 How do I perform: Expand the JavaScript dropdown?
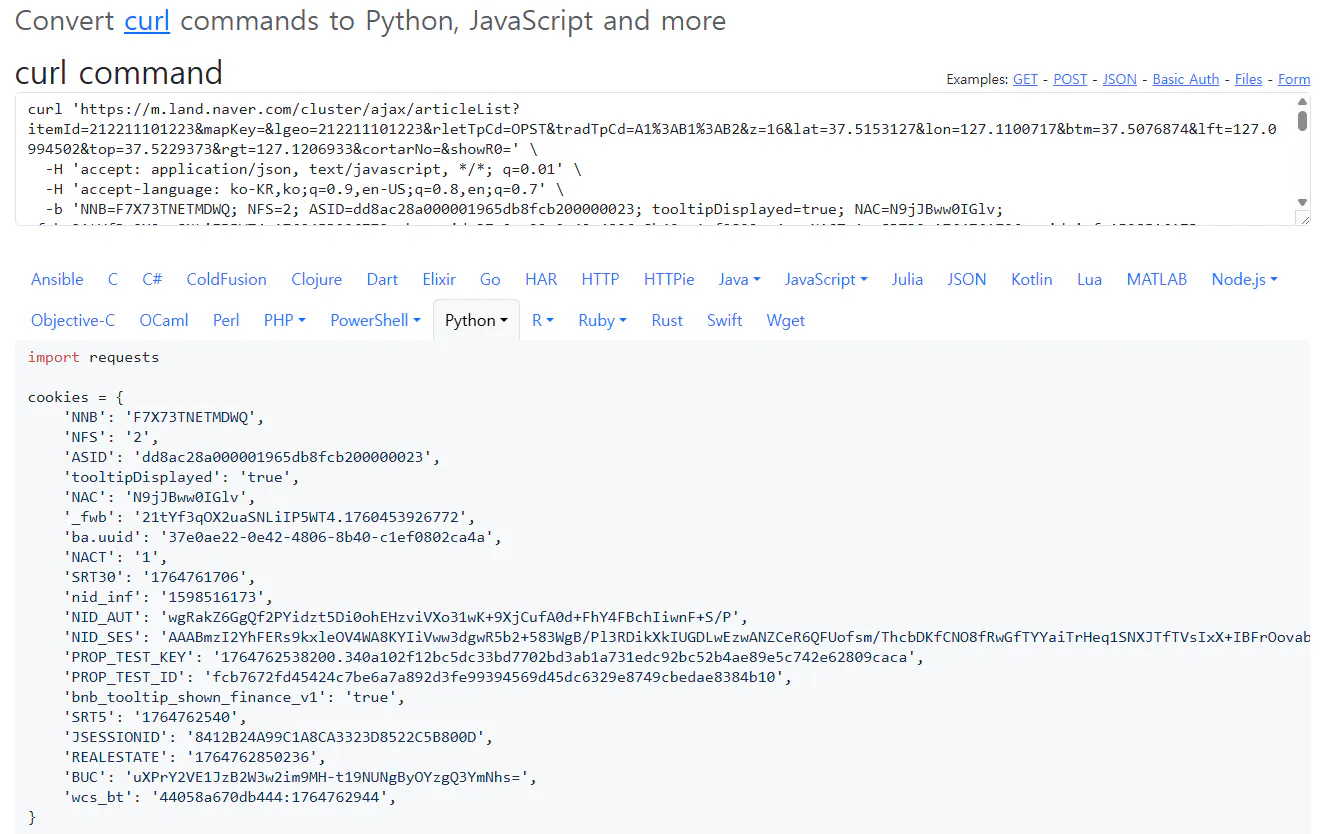(x=826, y=279)
